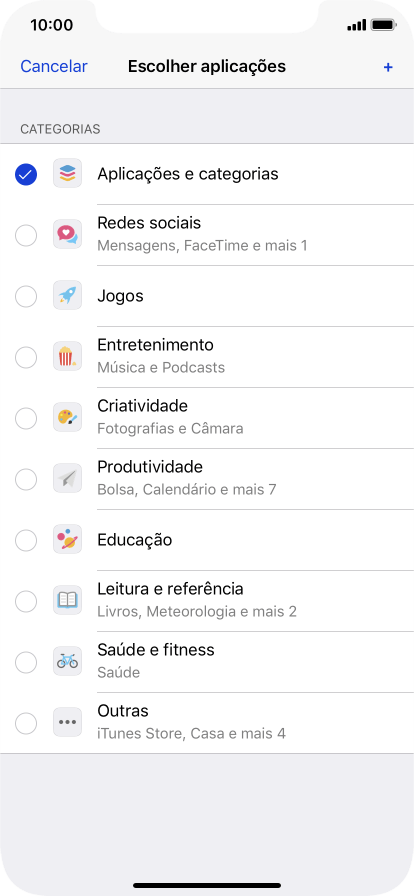Tap the Leitura e referência book icon
The image size is (414, 896).
[67, 600]
